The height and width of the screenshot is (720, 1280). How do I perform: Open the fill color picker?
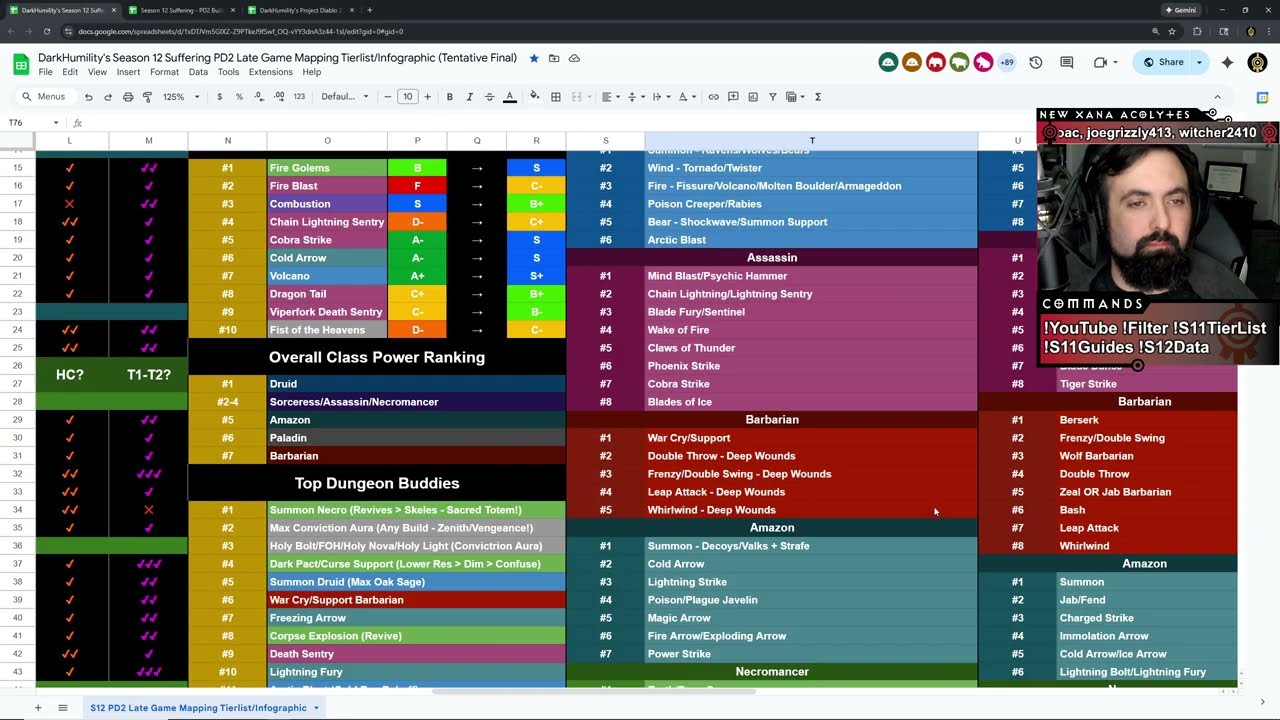tap(534, 97)
